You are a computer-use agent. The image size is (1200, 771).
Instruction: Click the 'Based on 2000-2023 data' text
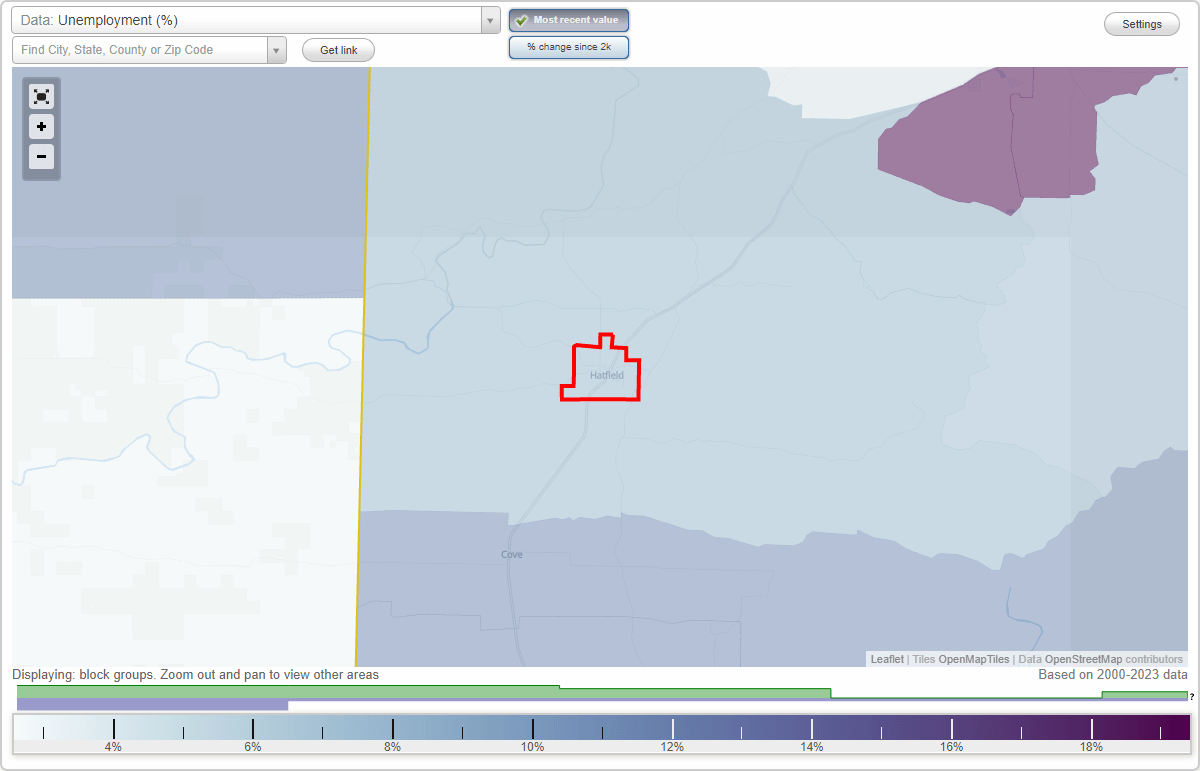coord(1113,675)
